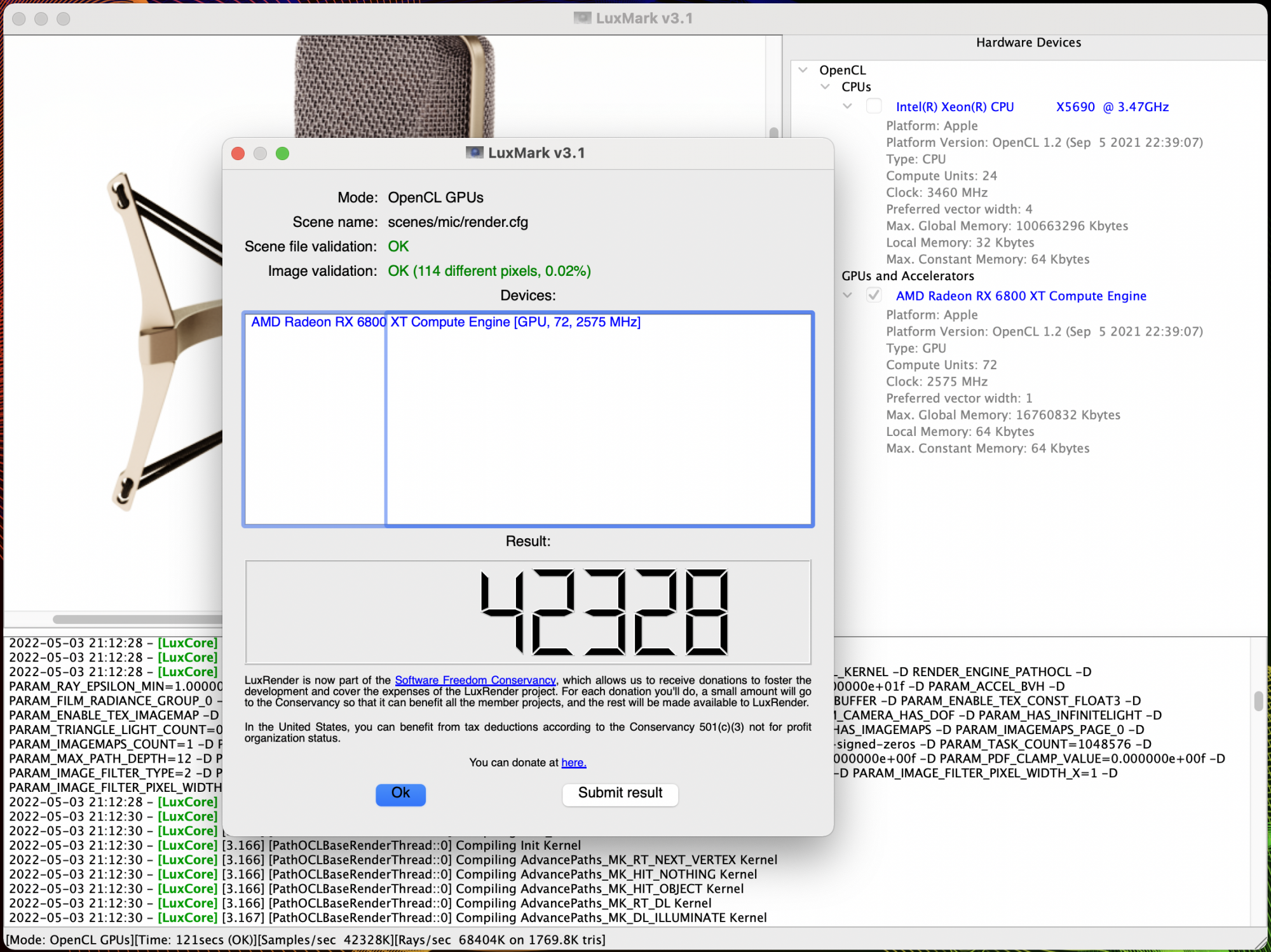Open the donate 'here.' link
Screen dimensions: 1271x952
574,763
